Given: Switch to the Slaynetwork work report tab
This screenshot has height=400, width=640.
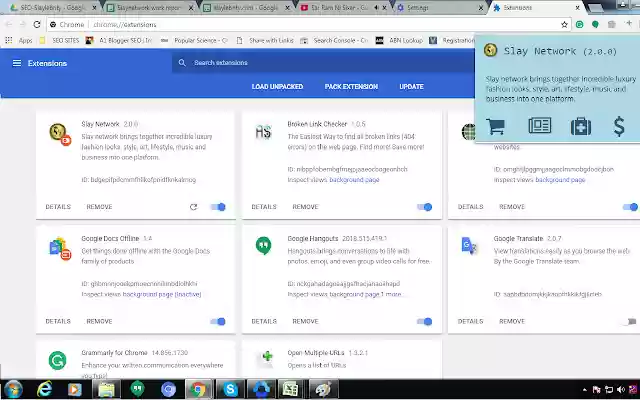Looking at the screenshot, I should click(x=149, y=8).
